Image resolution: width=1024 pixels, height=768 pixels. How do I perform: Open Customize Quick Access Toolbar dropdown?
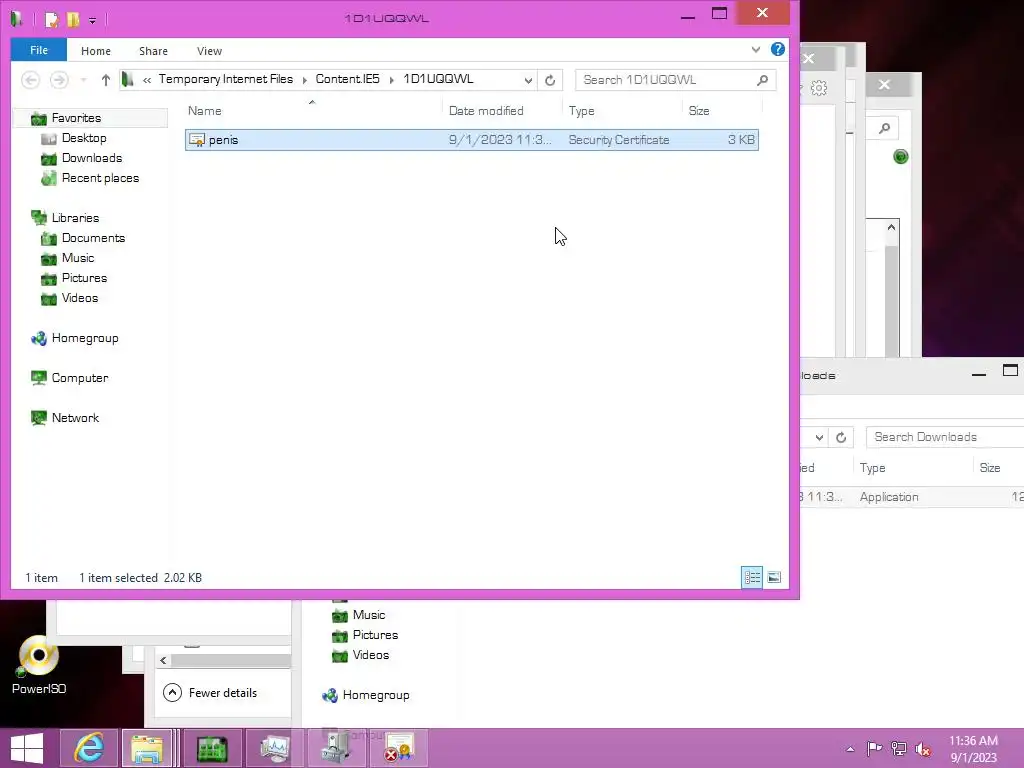[x=92, y=21]
